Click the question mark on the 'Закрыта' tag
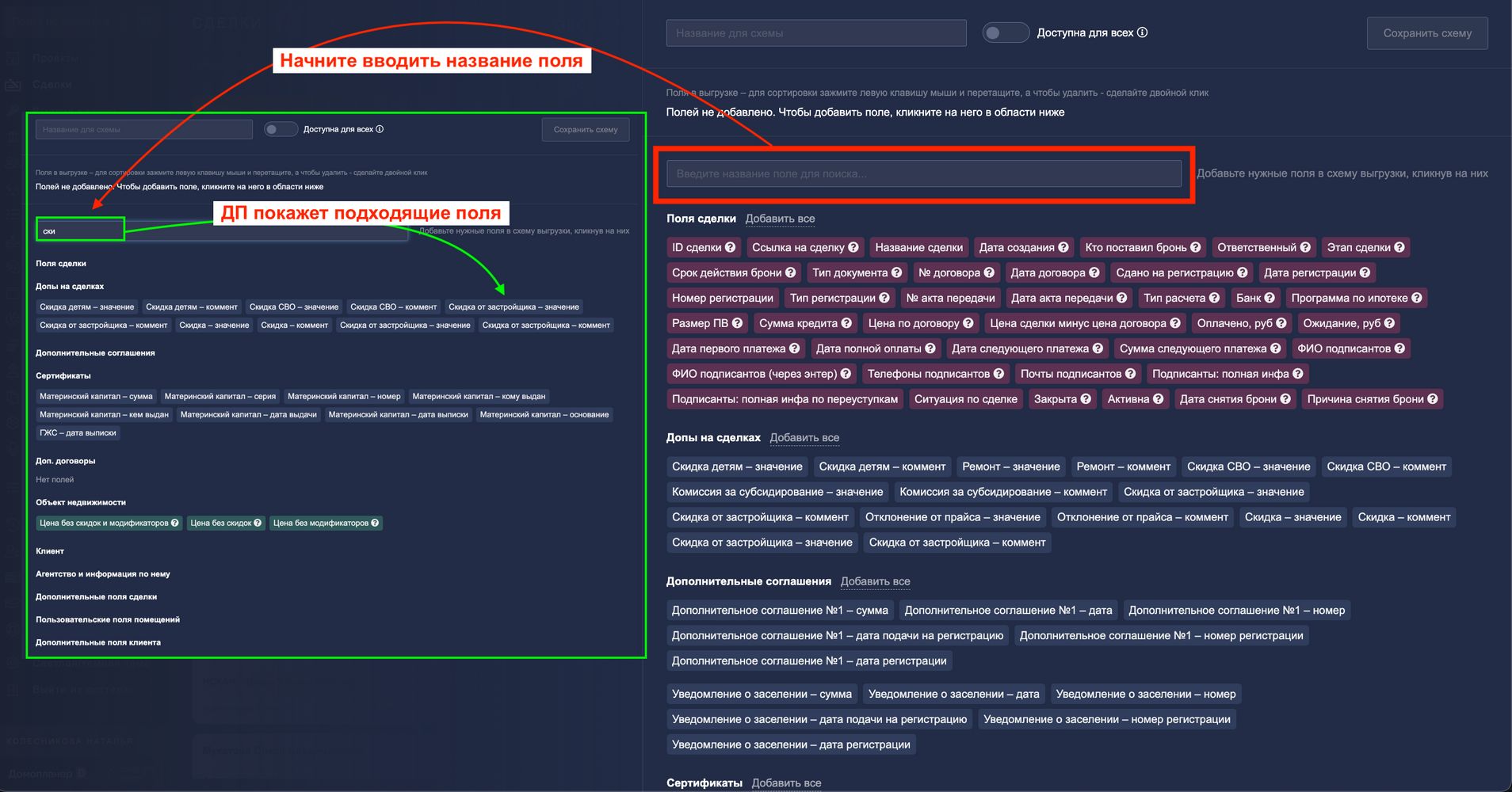 point(1086,399)
